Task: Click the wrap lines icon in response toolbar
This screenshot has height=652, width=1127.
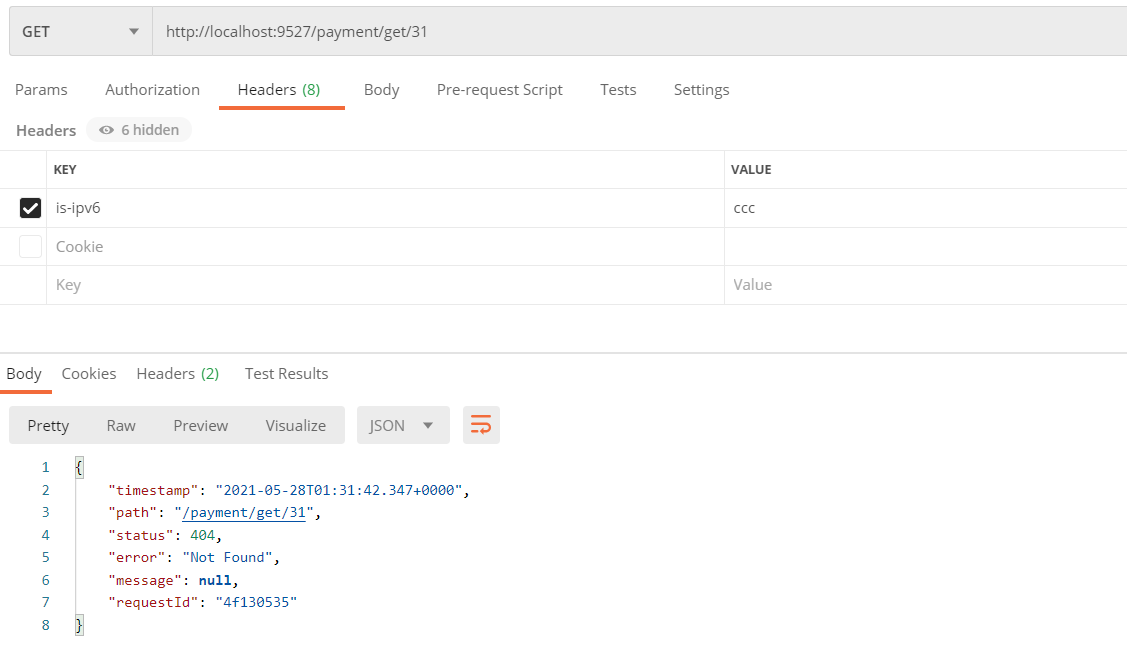Action: pyautogui.click(x=481, y=425)
